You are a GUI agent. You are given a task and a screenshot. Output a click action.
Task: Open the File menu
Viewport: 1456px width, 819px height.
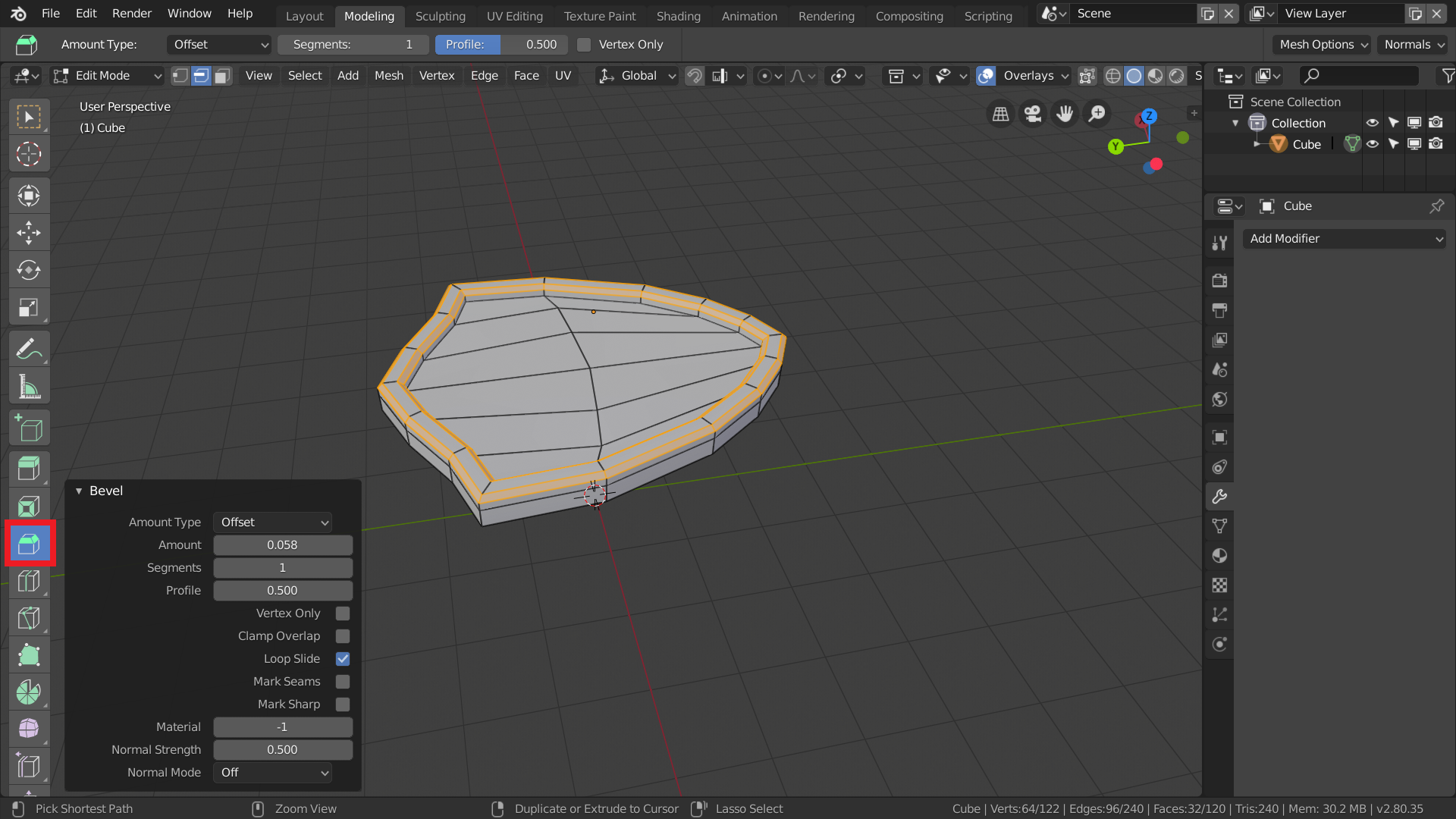point(51,14)
